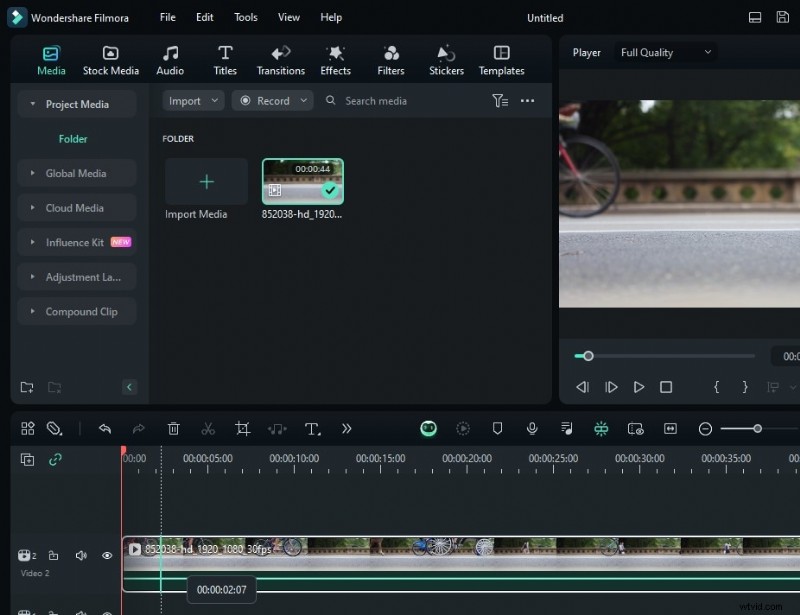
Task: Open the Tools menu
Action: pos(245,17)
